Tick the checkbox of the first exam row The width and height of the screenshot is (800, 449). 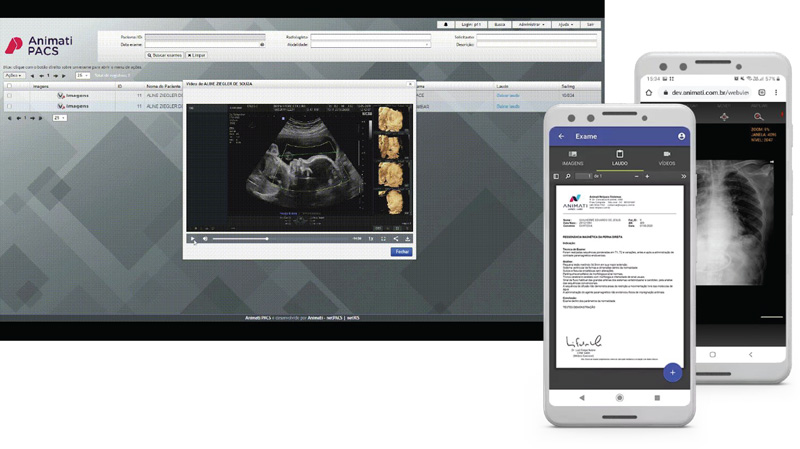[9, 95]
